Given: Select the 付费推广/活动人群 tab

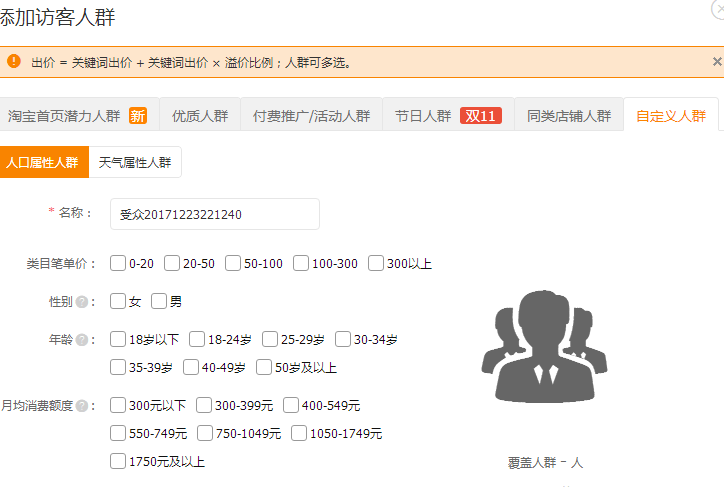Looking at the screenshot, I should click(311, 115).
